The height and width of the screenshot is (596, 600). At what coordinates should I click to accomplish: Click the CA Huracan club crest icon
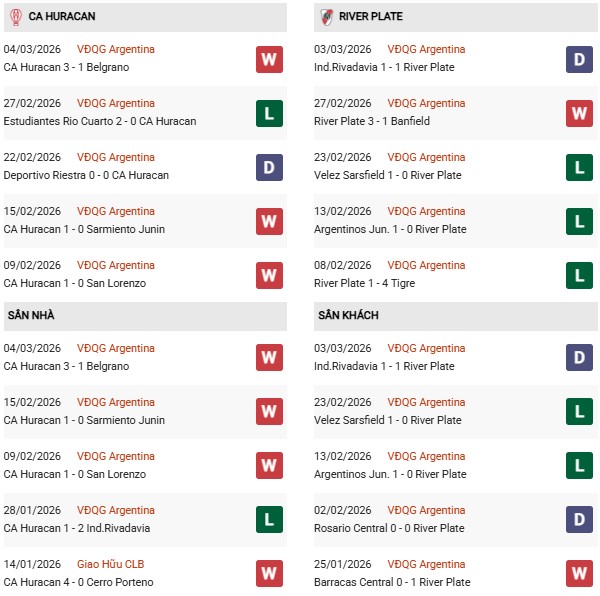pyautogui.click(x=15, y=16)
